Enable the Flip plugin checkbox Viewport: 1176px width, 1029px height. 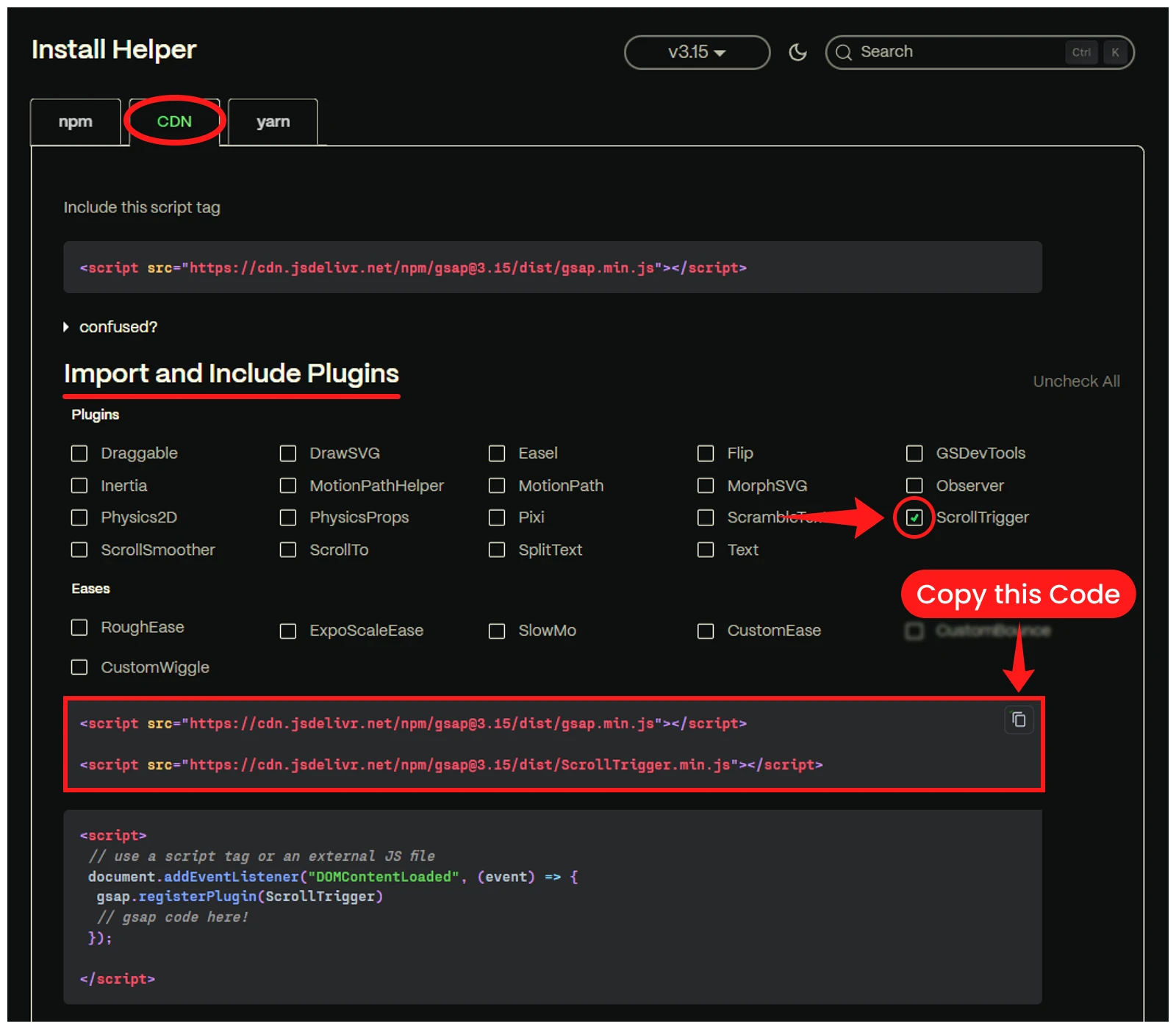pos(706,453)
